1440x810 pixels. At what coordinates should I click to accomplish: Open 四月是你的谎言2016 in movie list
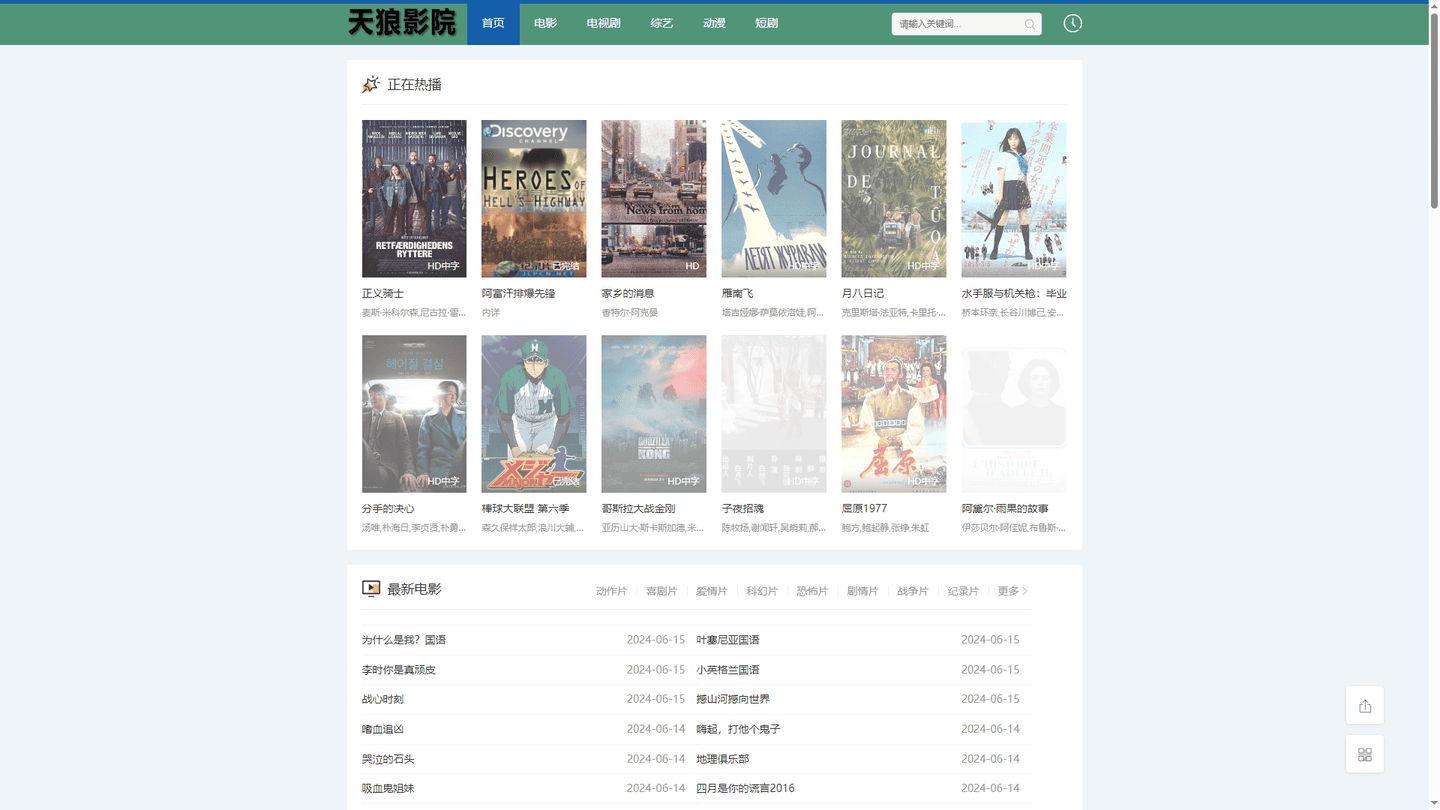(x=745, y=788)
